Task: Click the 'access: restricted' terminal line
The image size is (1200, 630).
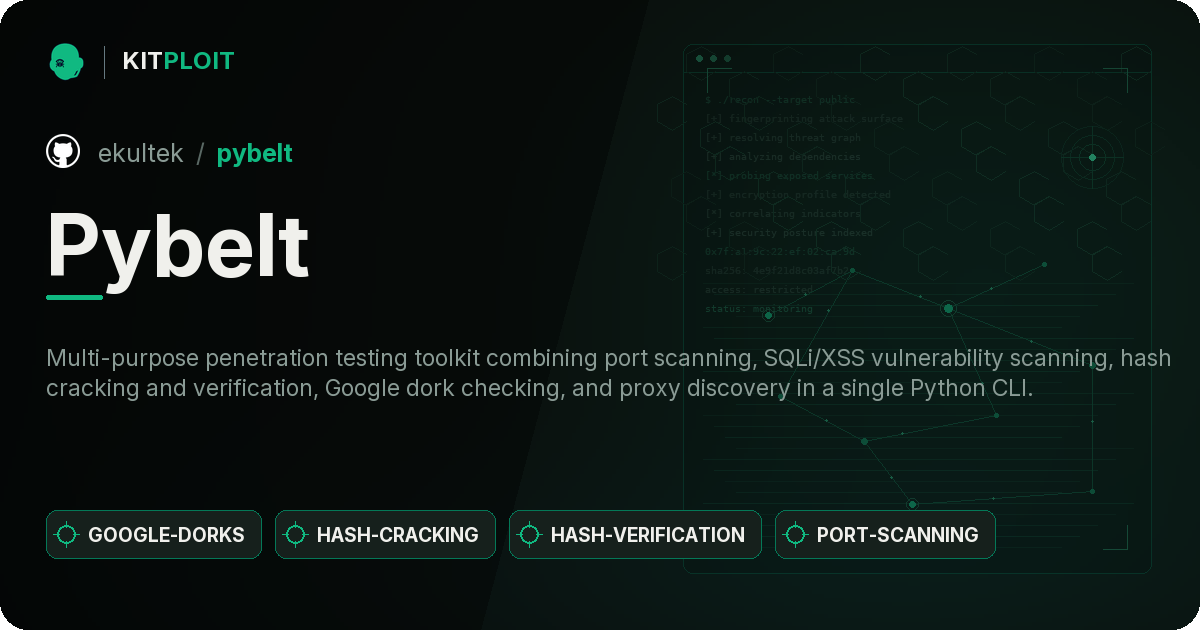Action: 759,290
